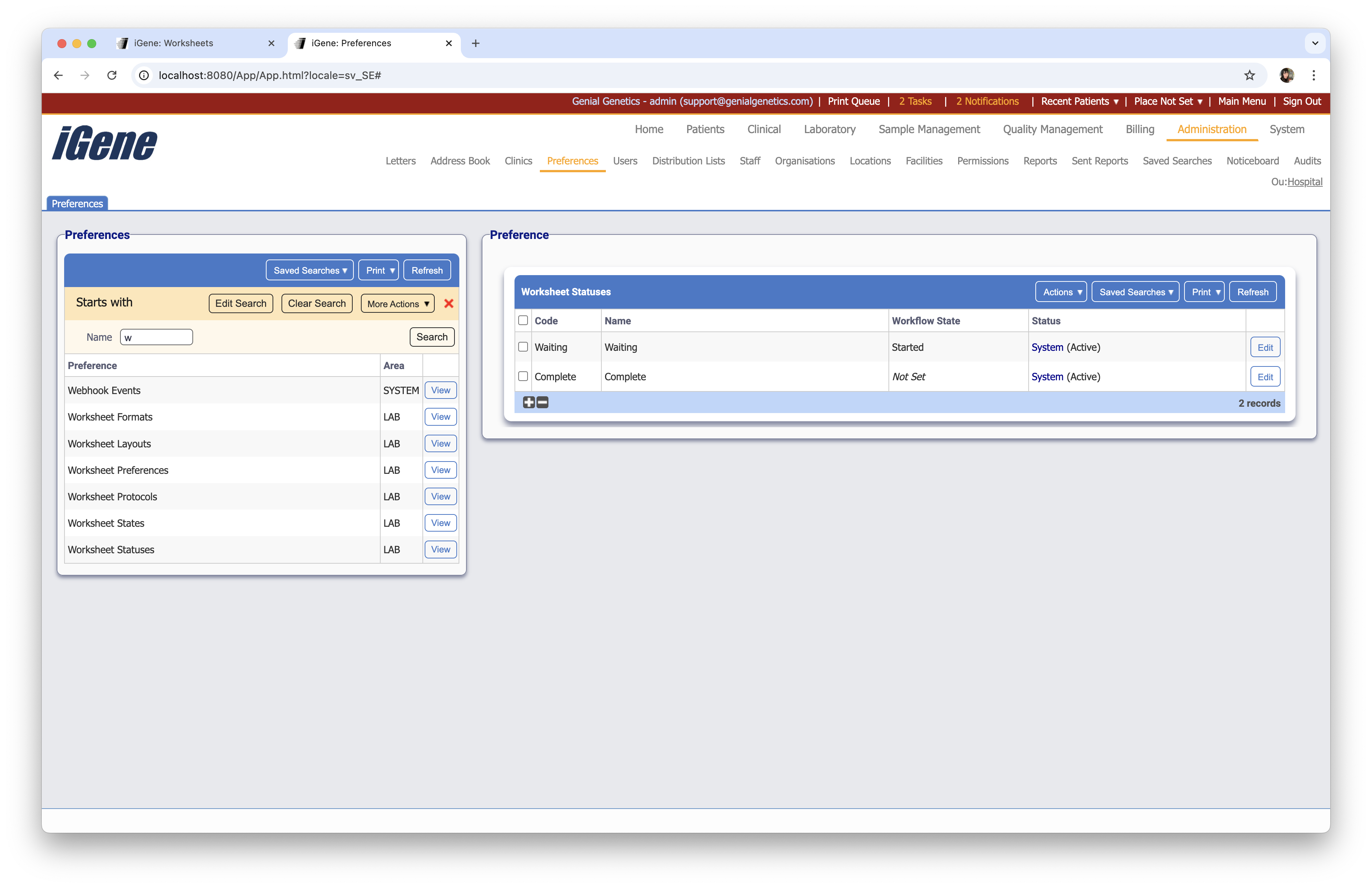Click the plus add-record icon
Image resolution: width=1372 pixels, height=888 pixels.
(529, 402)
